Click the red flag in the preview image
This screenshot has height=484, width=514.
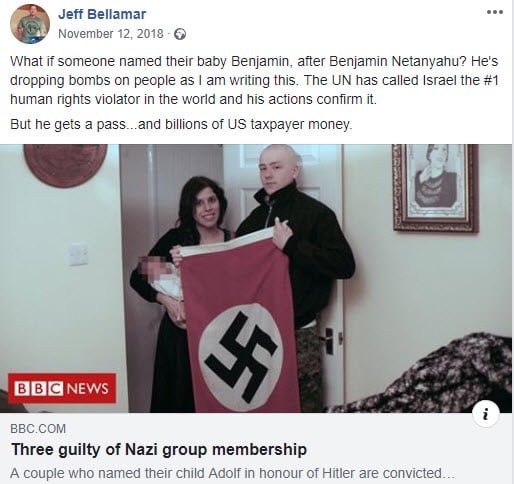[x=239, y=320]
